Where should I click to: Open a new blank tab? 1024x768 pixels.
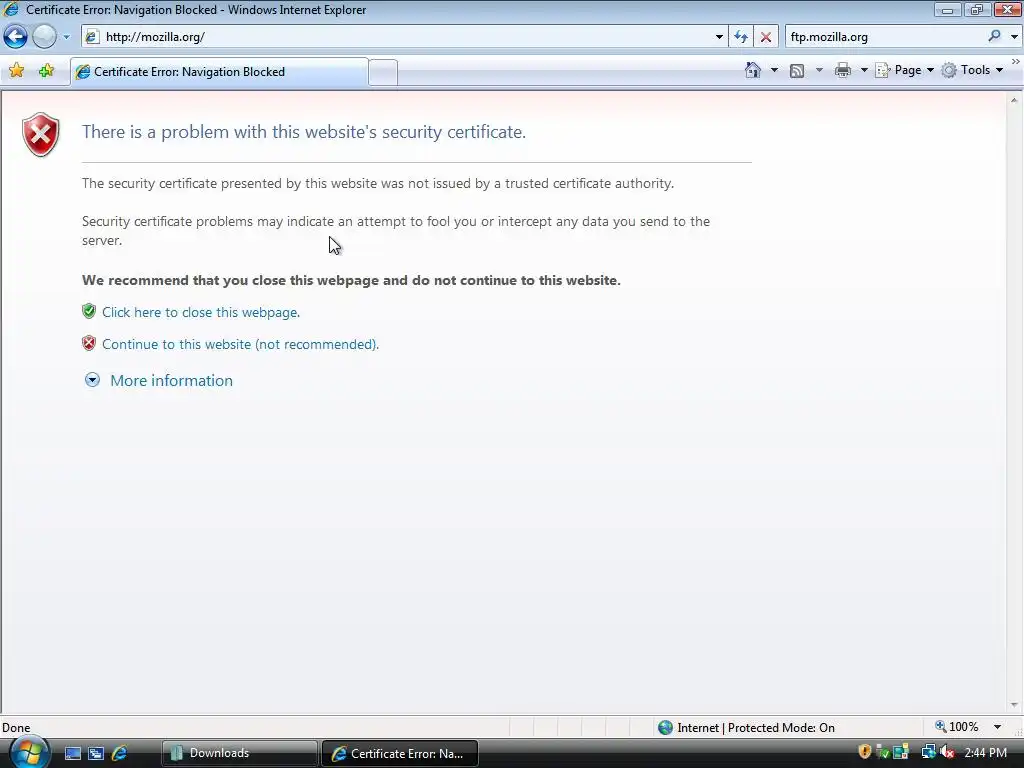click(x=383, y=72)
